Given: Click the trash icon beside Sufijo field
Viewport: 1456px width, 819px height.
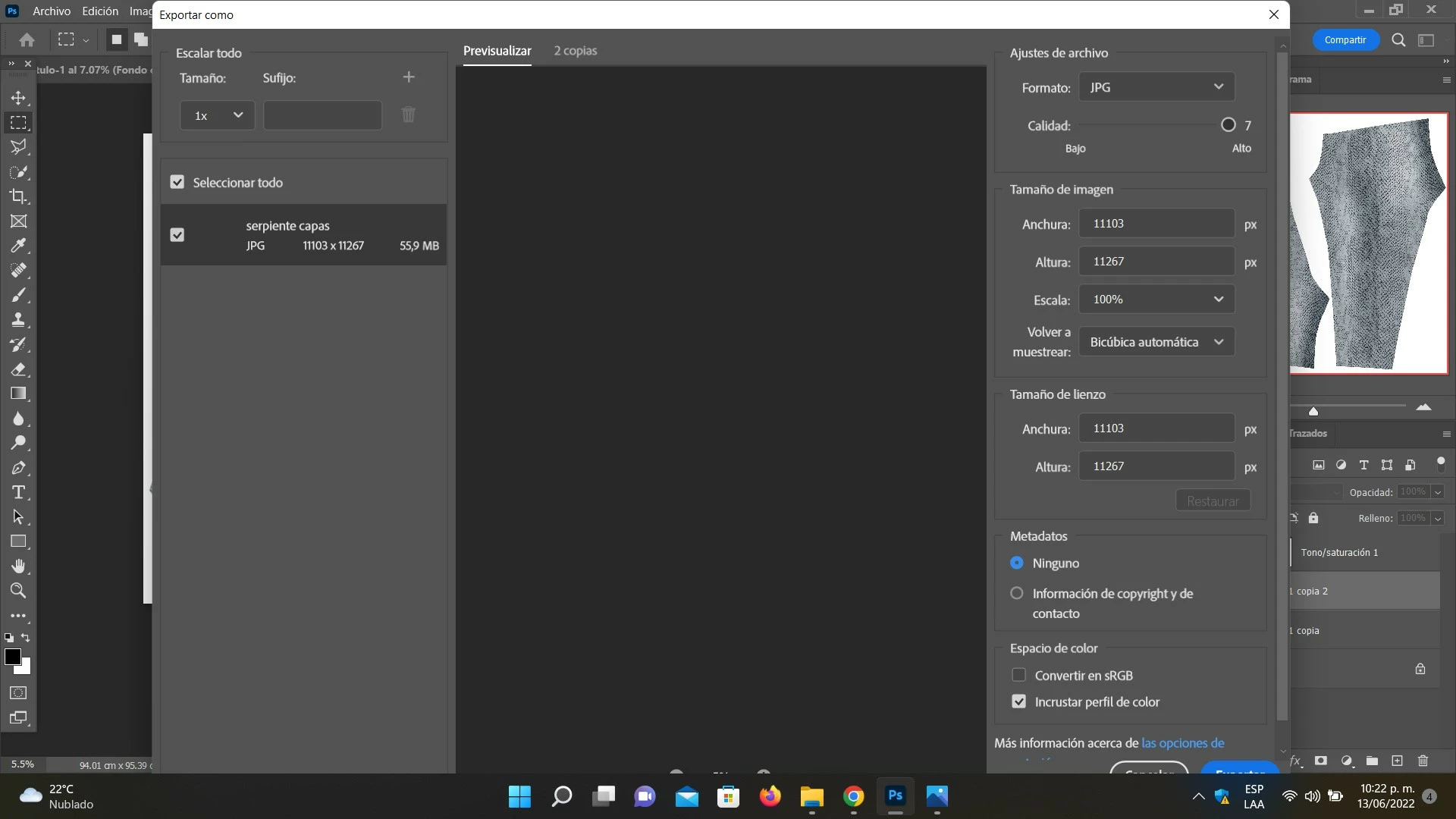Looking at the screenshot, I should [408, 115].
